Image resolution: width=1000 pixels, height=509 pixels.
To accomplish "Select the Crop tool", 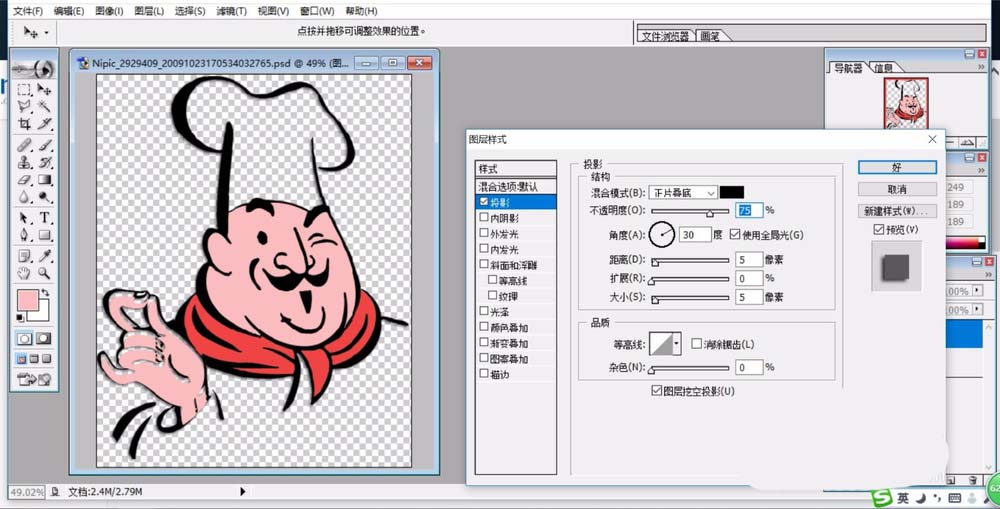I will click(24, 124).
